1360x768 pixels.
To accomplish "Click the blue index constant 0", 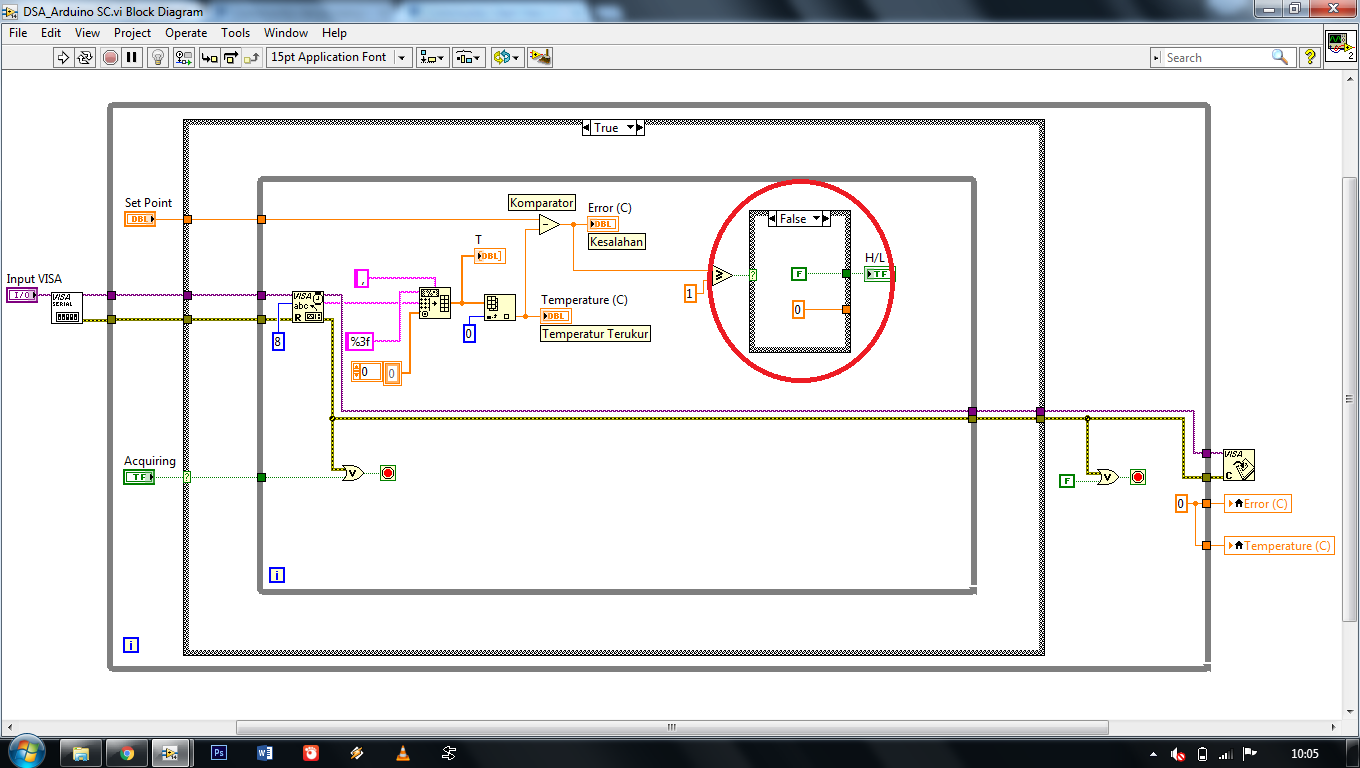I will pyautogui.click(x=469, y=333).
